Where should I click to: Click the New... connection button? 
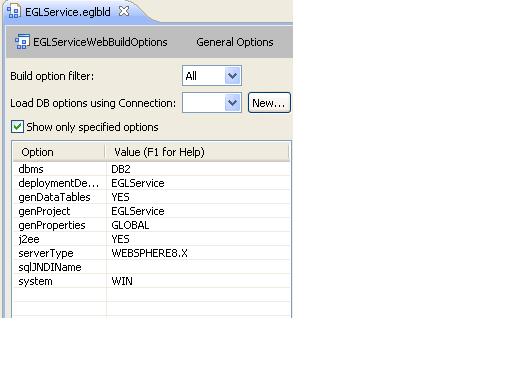269,103
